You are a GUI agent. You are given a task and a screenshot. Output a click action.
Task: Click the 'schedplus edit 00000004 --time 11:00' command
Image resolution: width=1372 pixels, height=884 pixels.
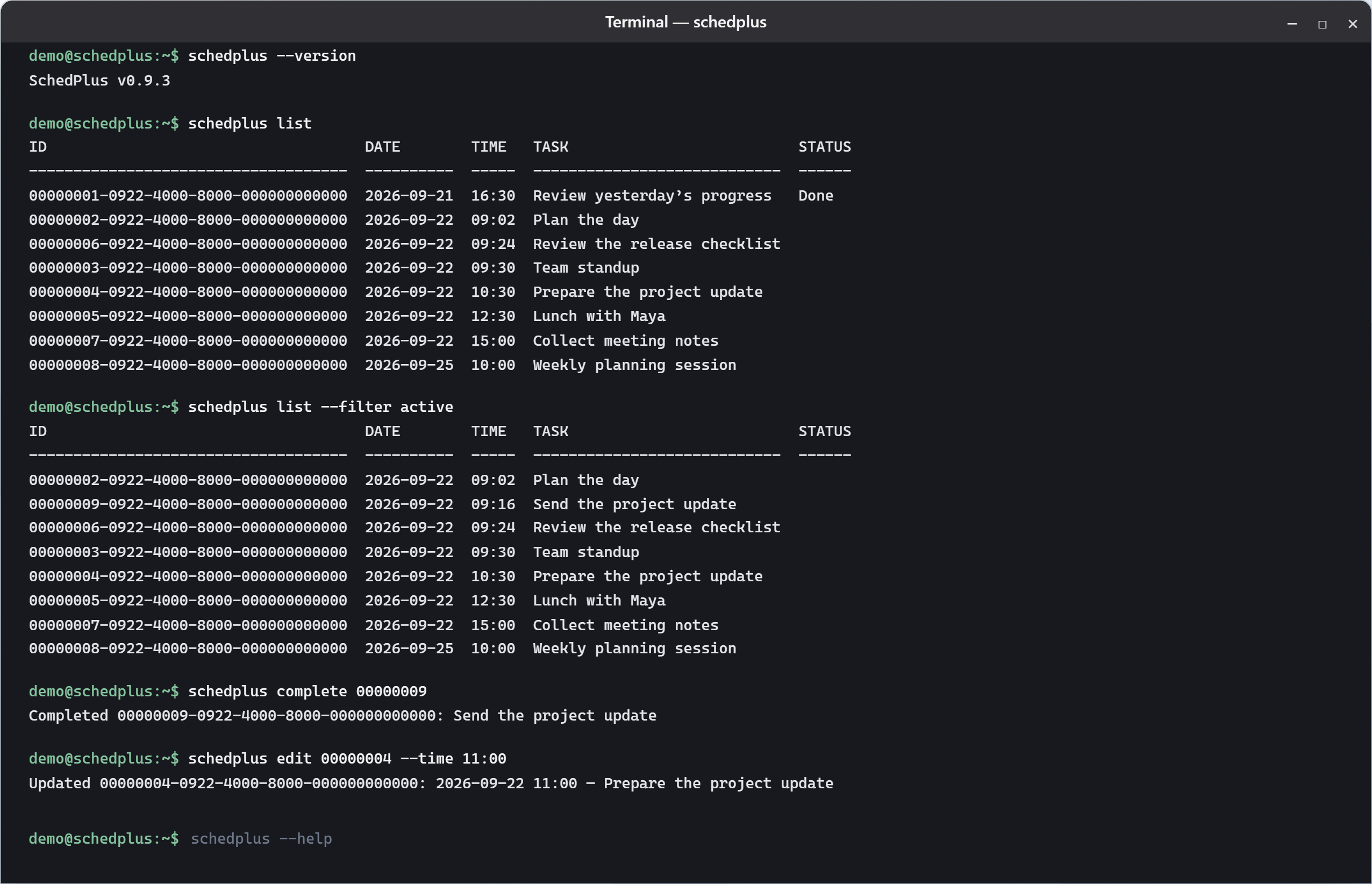347,759
